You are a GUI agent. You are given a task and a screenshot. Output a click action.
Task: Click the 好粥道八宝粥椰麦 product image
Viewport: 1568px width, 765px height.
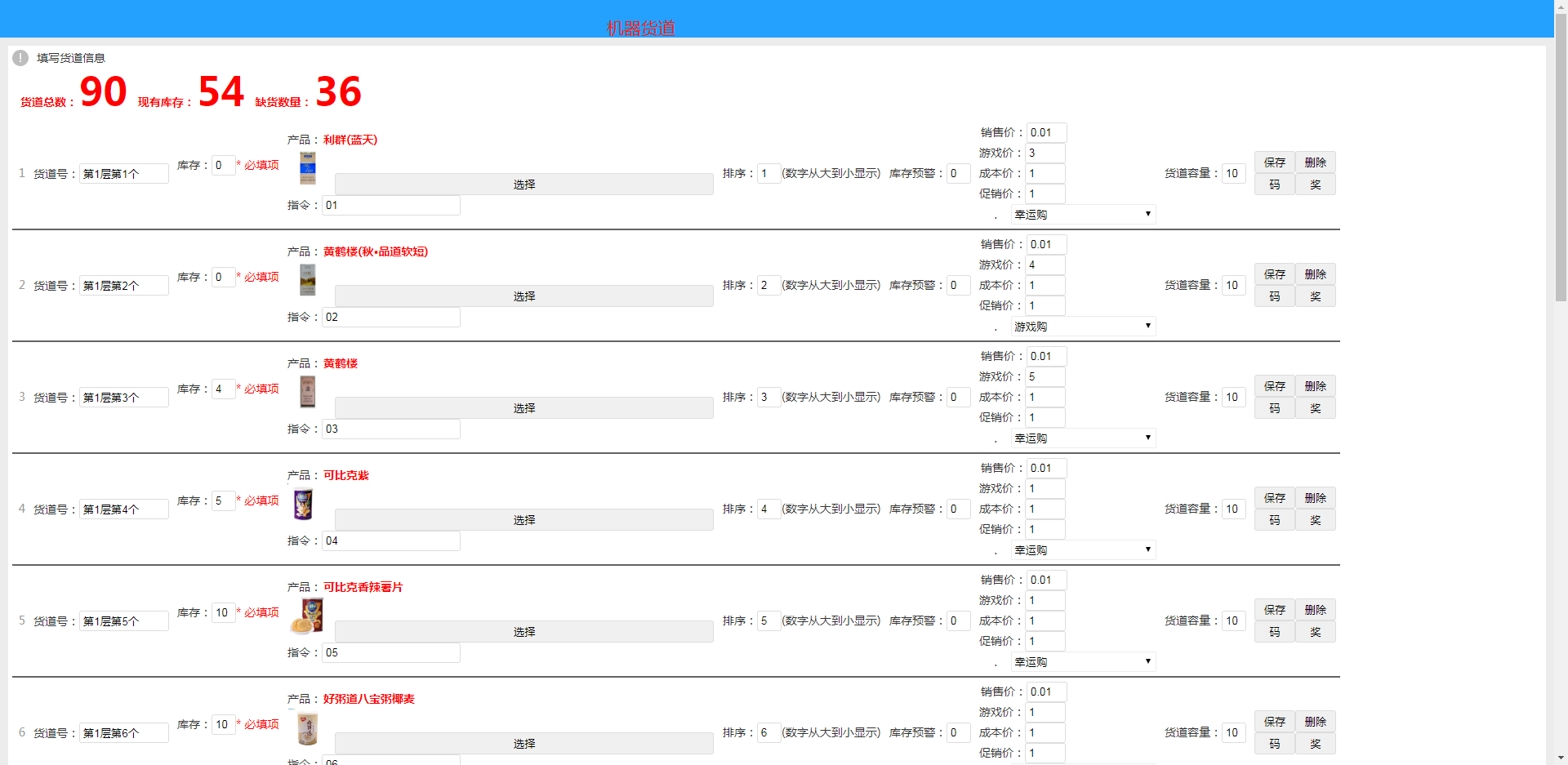(308, 728)
